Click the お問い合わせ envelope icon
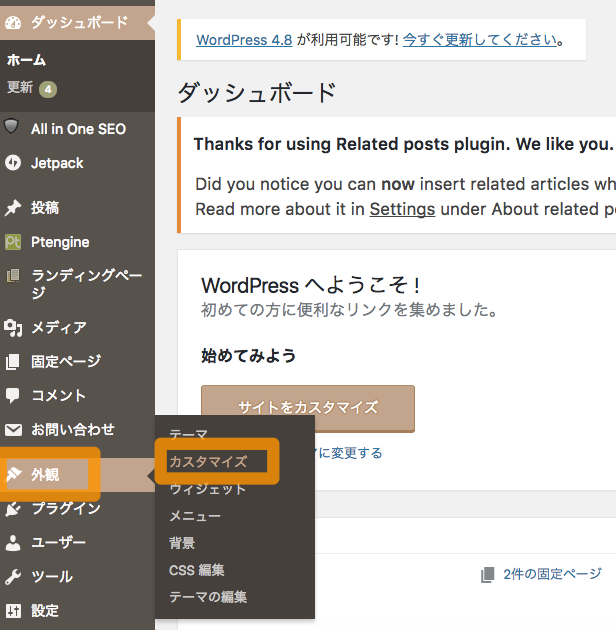The image size is (616, 630). tap(13, 430)
